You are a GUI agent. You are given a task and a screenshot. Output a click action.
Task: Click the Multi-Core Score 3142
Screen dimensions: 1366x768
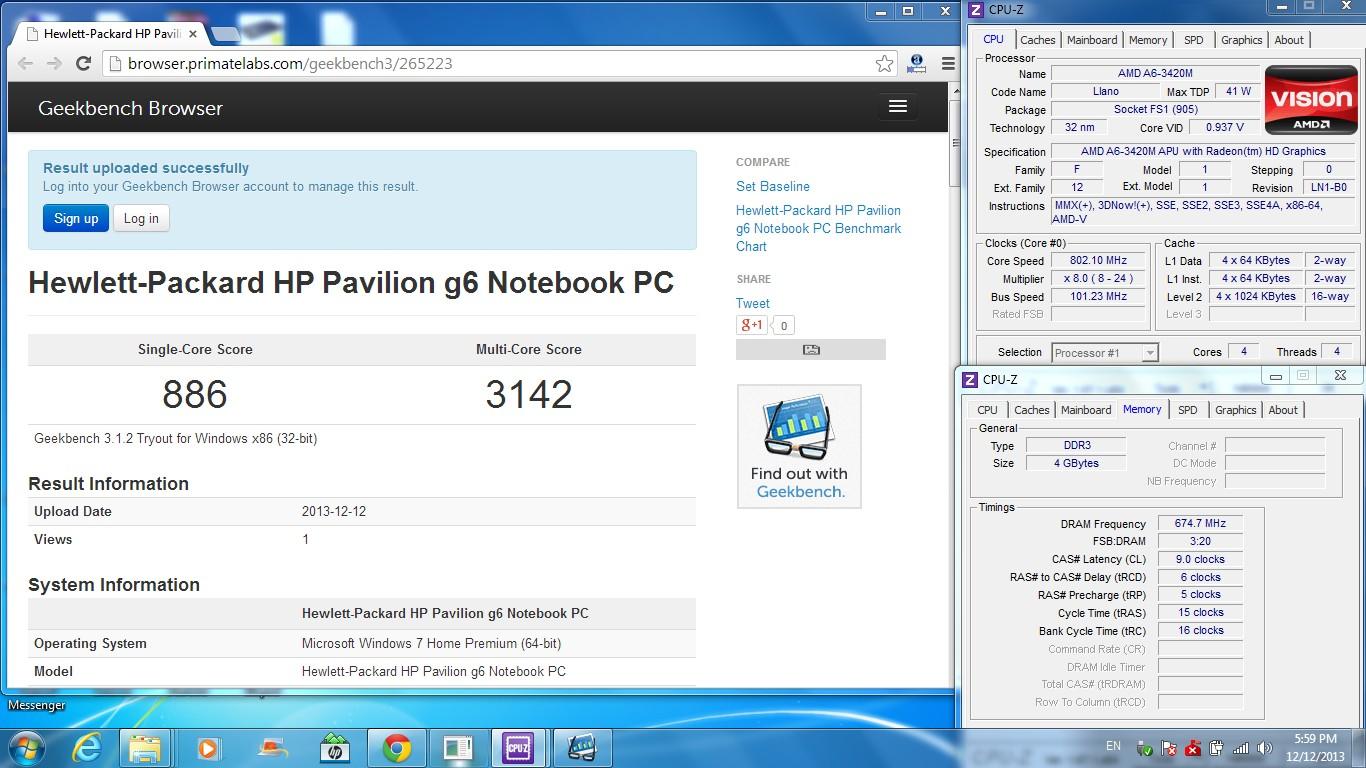pyautogui.click(x=529, y=394)
